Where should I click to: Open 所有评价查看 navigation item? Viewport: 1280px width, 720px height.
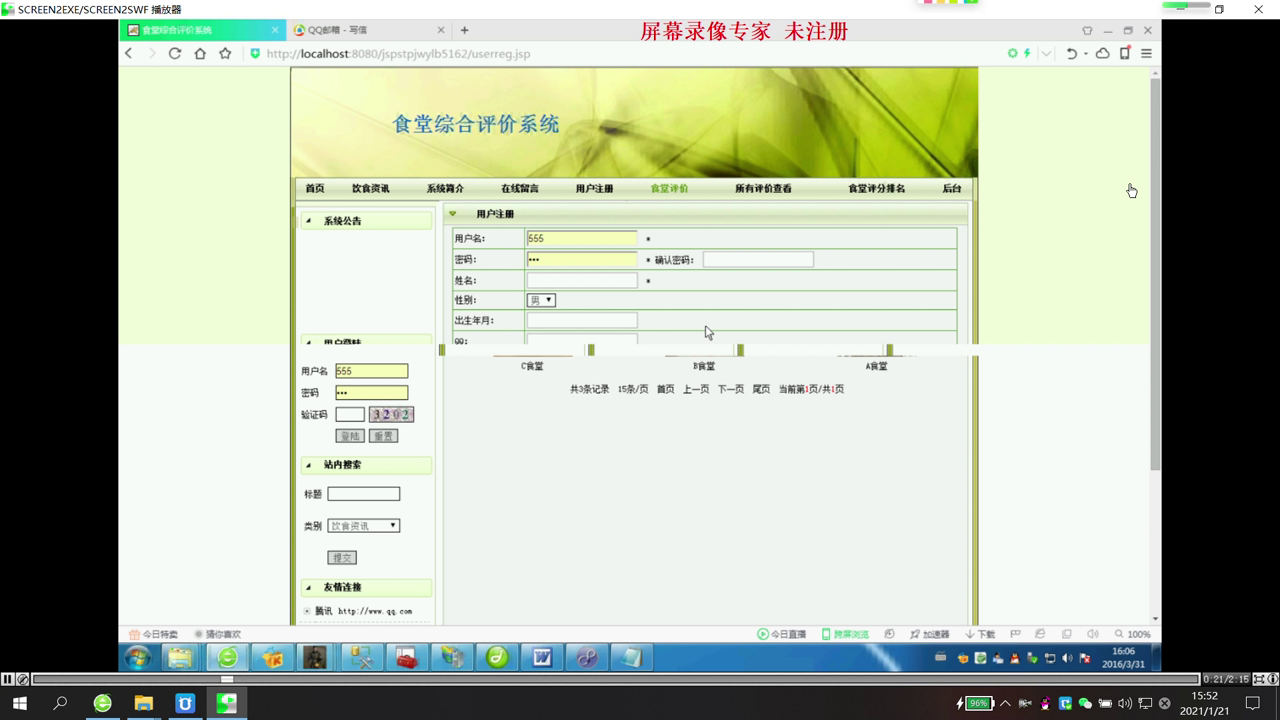763,188
